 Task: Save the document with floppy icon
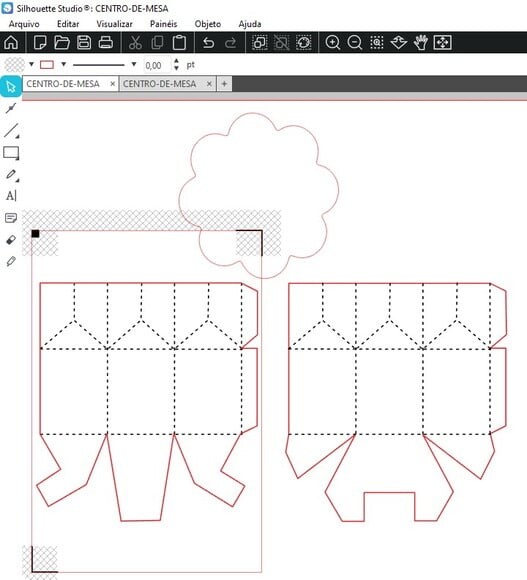[x=84, y=43]
